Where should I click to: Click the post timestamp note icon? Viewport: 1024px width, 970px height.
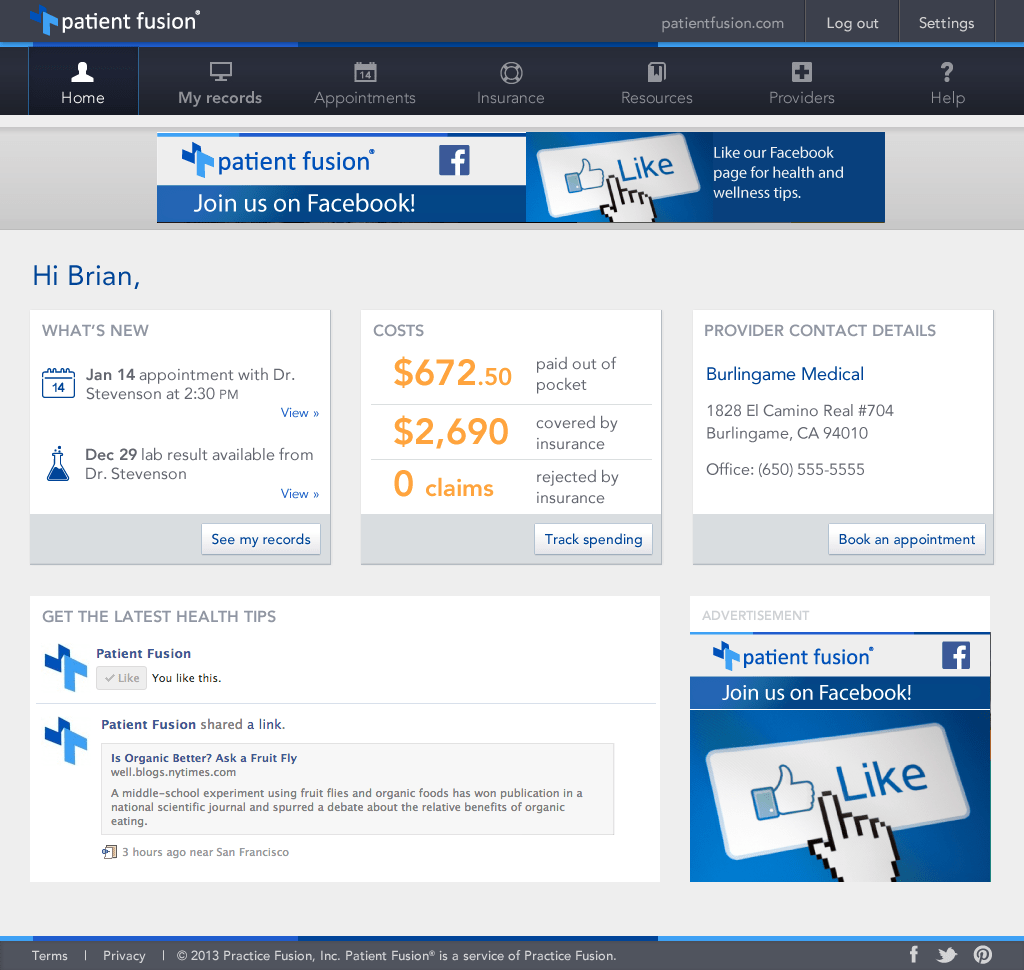(109, 852)
